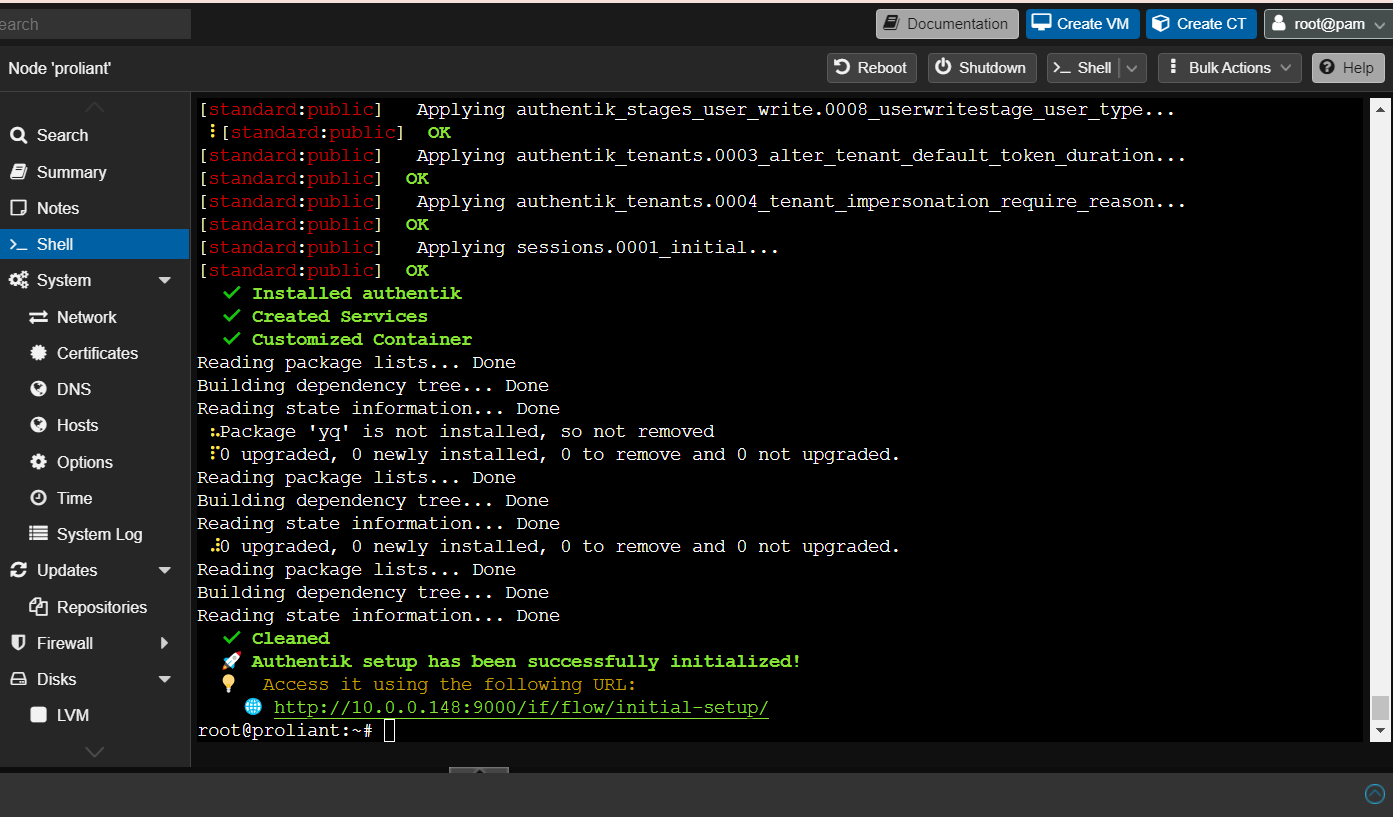Open the Summary page
The image size is (1393, 817).
tap(94, 172)
